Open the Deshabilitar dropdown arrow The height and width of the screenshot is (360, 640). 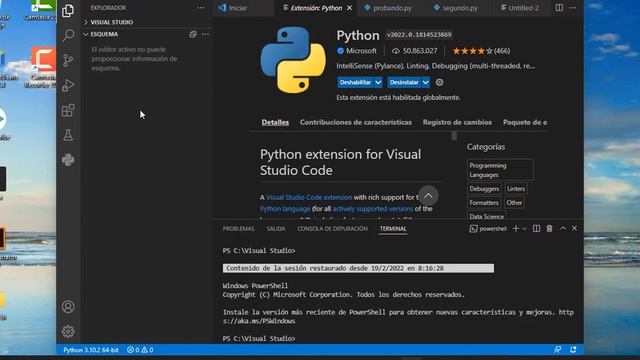[378, 82]
